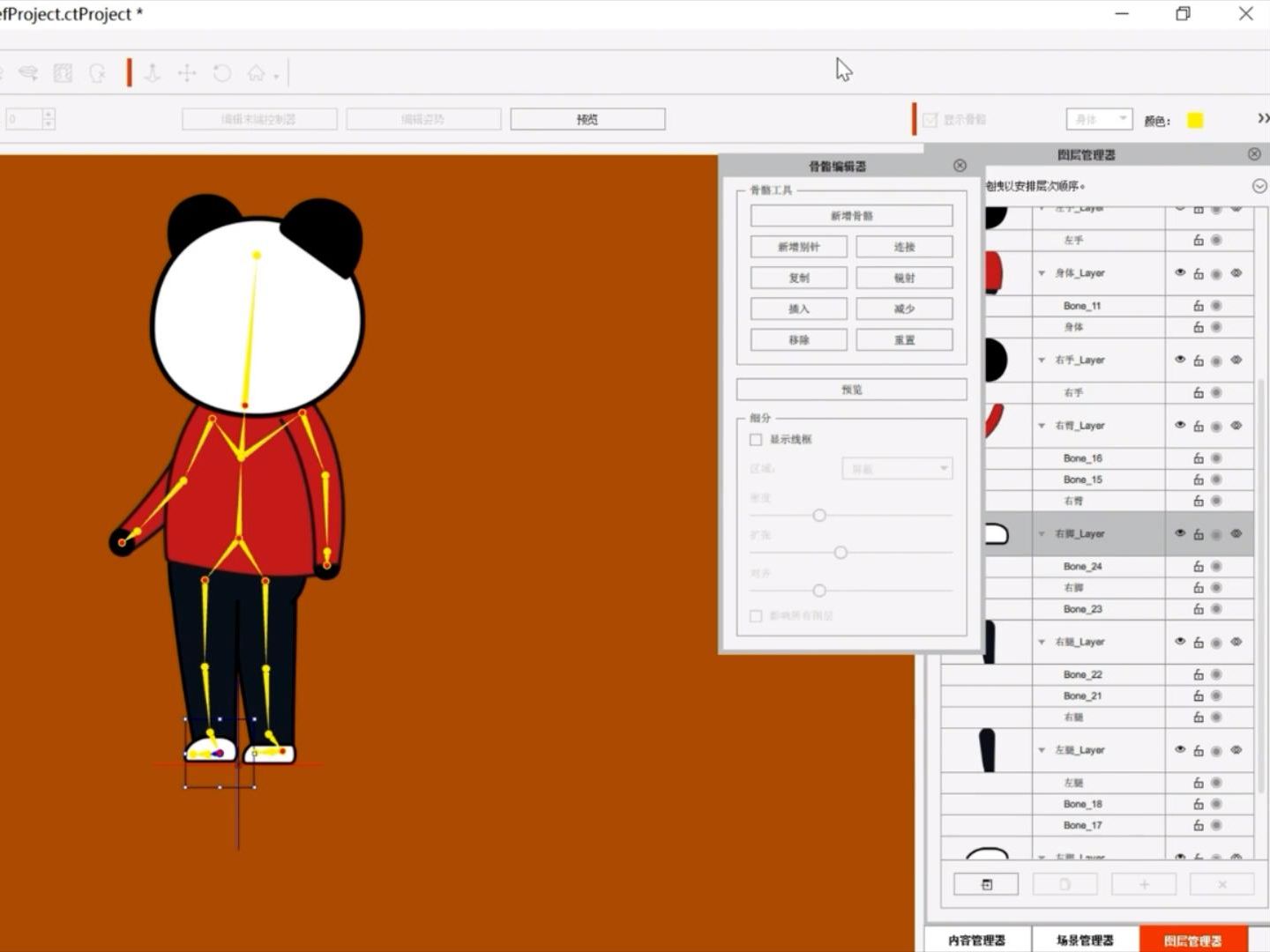Hide the 身体_Layer visibility
The image size is (1270, 952).
pos(1179,273)
